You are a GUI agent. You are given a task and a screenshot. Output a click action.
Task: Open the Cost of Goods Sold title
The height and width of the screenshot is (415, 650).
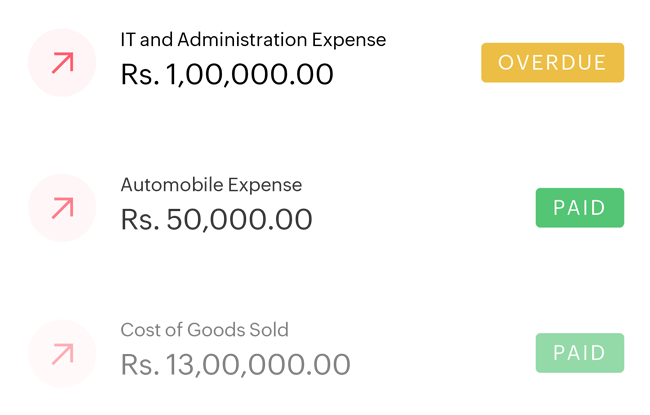(204, 330)
